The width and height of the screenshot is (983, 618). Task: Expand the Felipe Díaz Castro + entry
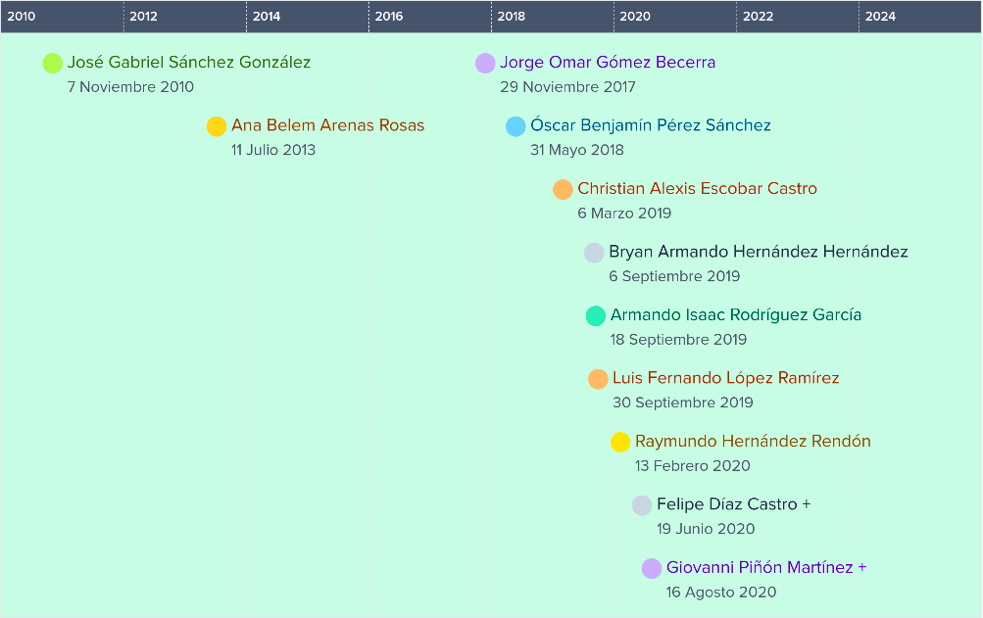[733, 505]
